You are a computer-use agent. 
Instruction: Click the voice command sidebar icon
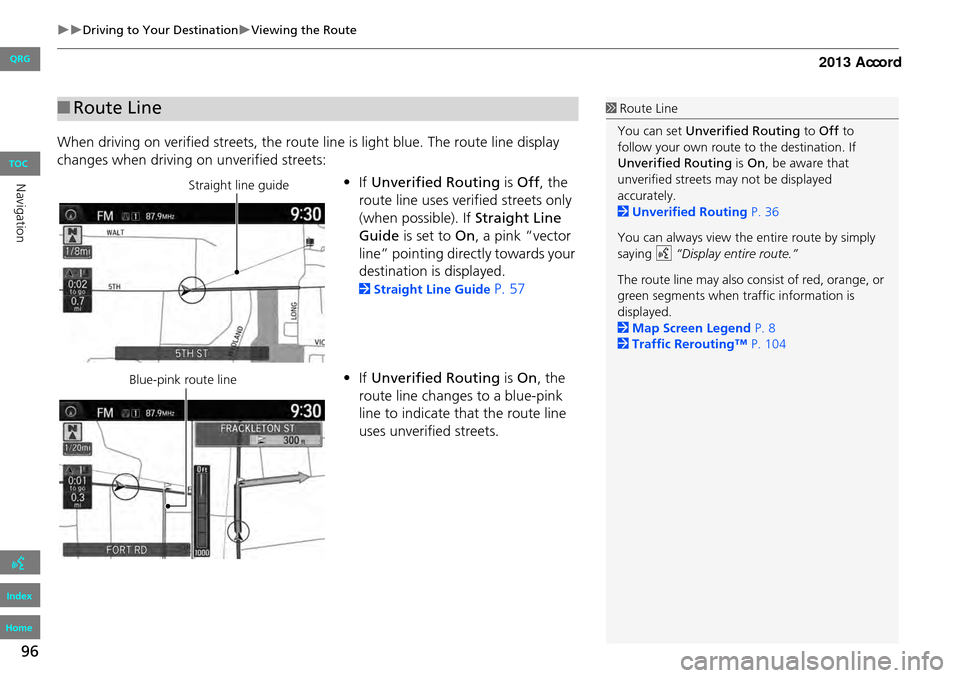[20, 562]
